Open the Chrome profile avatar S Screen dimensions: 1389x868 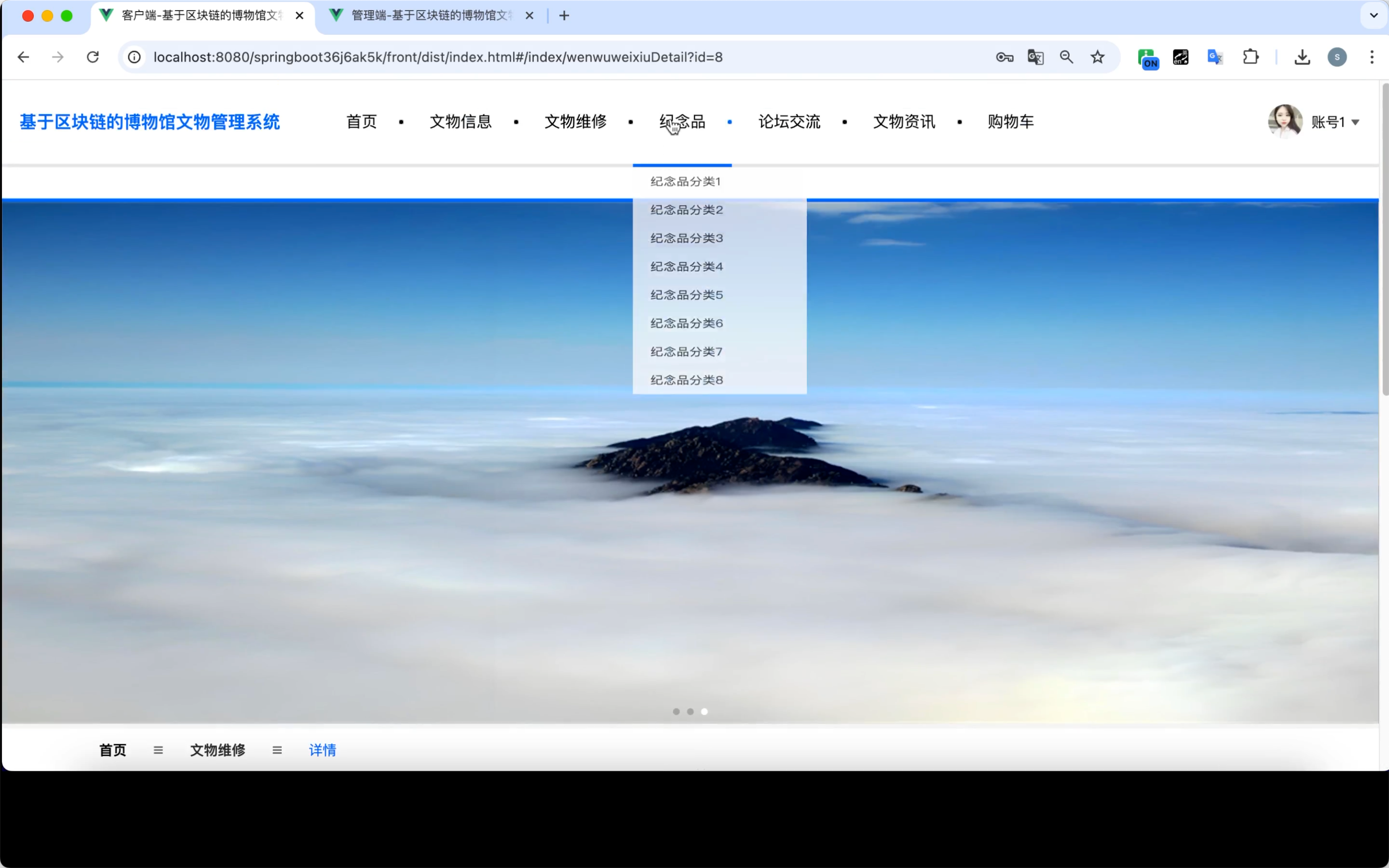pos(1337,57)
